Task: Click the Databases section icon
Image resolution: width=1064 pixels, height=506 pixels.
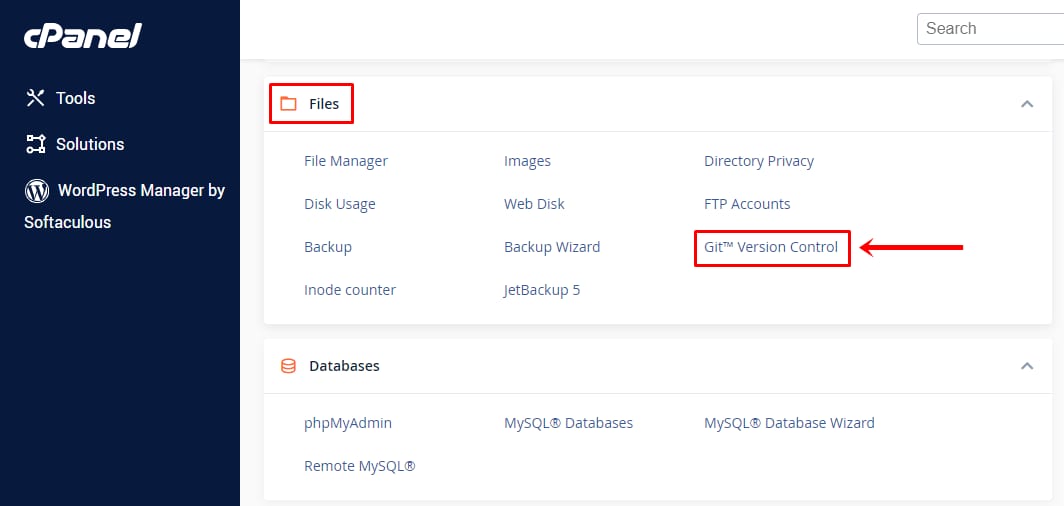Action: [x=289, y=366]
